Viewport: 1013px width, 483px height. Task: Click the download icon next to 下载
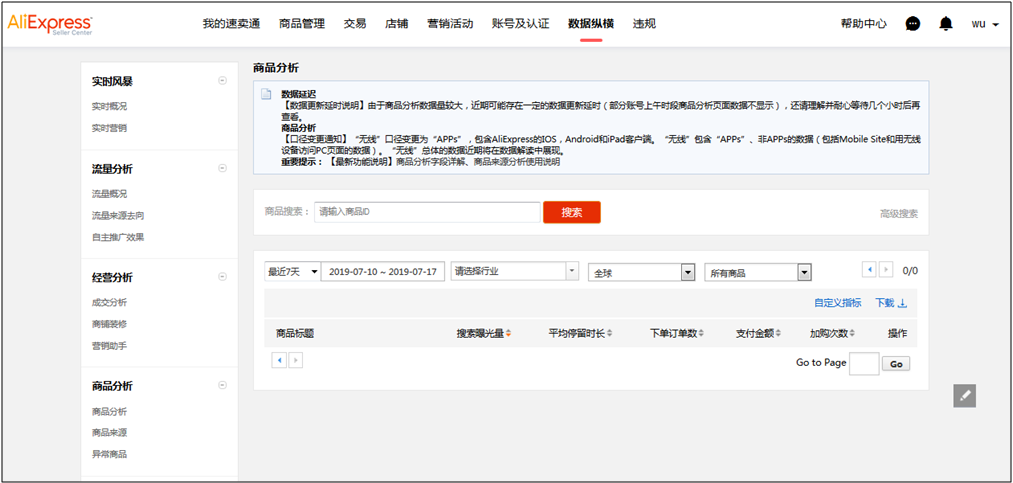(903, 304)
